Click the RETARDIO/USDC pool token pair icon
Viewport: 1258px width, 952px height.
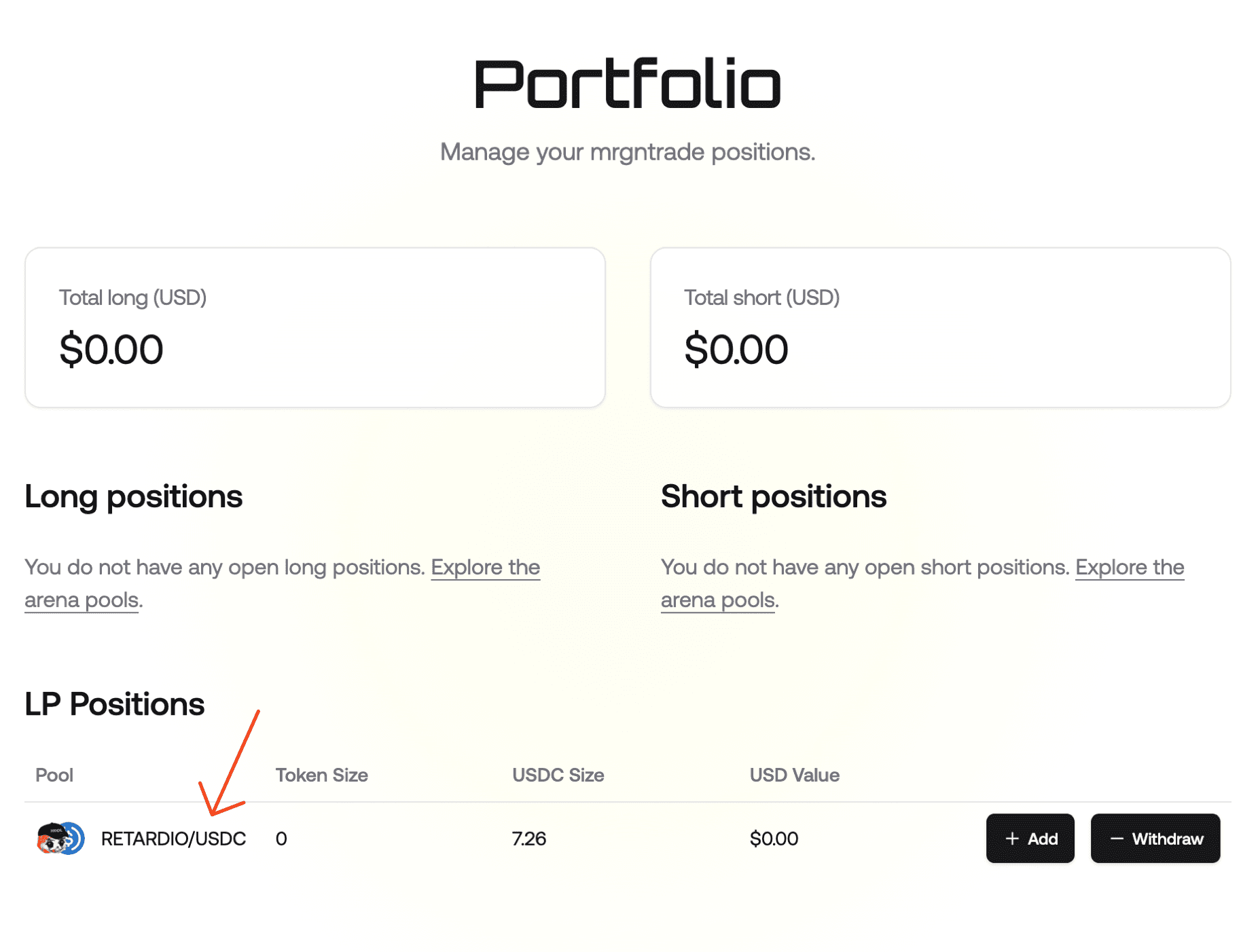[60, 838]
